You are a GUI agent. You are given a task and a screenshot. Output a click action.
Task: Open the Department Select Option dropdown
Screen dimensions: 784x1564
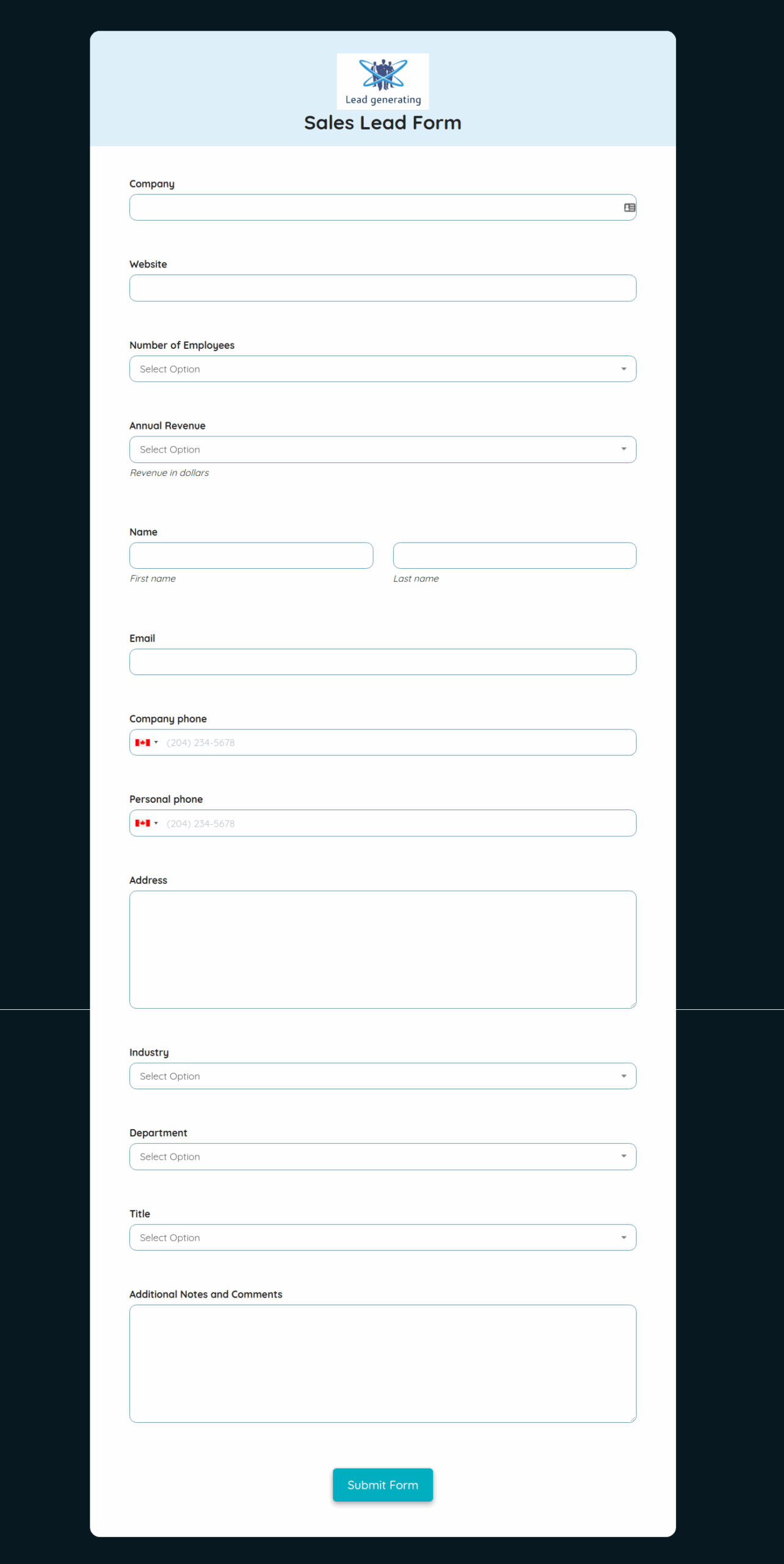[382, 1156]
